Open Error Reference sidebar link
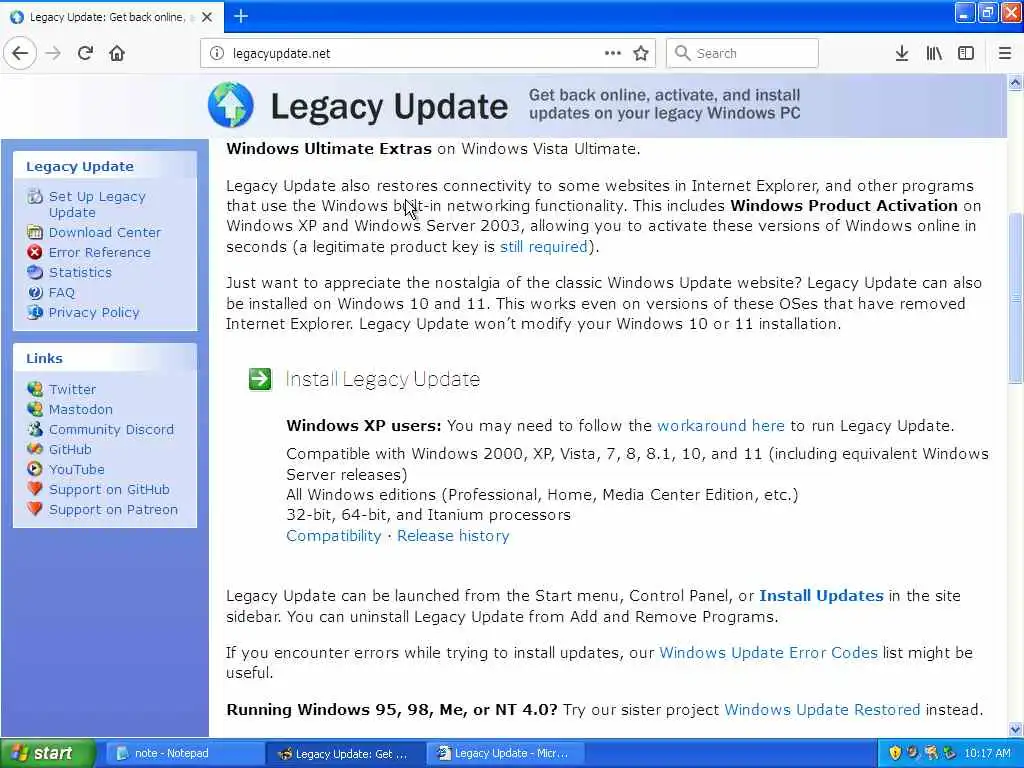 click(99, 253)
